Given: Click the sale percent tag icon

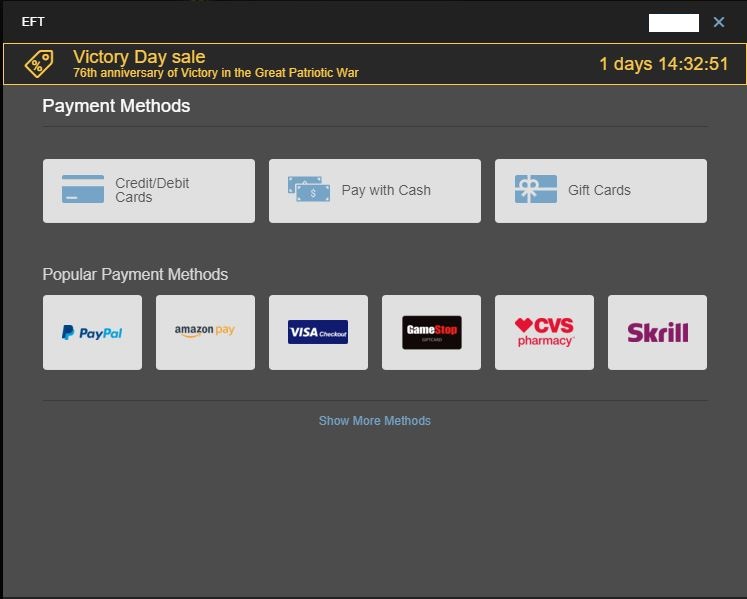Looking at the screenshot, I should pos(39,64).
